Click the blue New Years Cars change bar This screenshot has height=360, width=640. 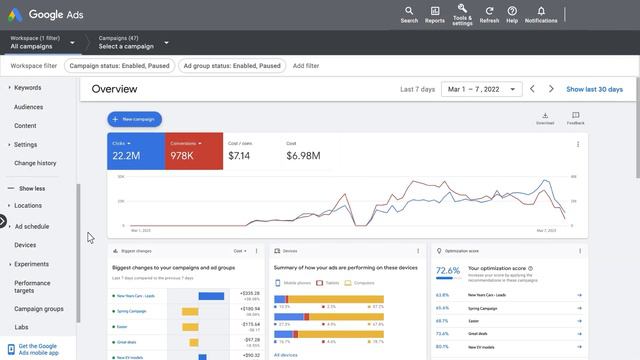pos(211,296)
